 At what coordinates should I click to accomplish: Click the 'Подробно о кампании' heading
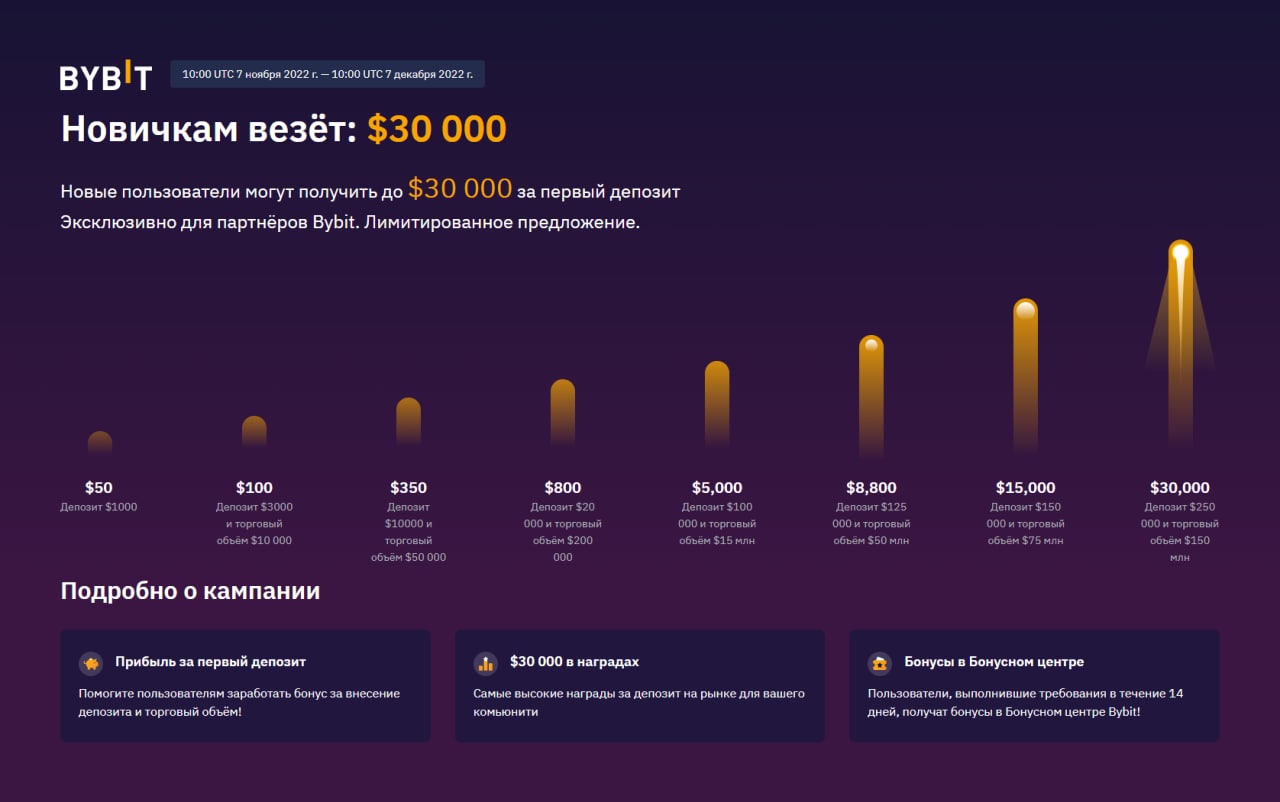click(190, 591)
